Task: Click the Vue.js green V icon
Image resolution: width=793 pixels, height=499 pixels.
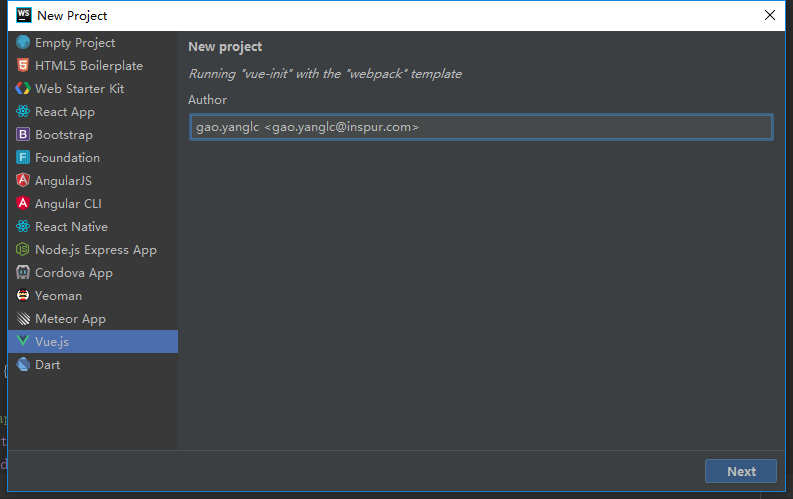Action: (x=23, y=341)
